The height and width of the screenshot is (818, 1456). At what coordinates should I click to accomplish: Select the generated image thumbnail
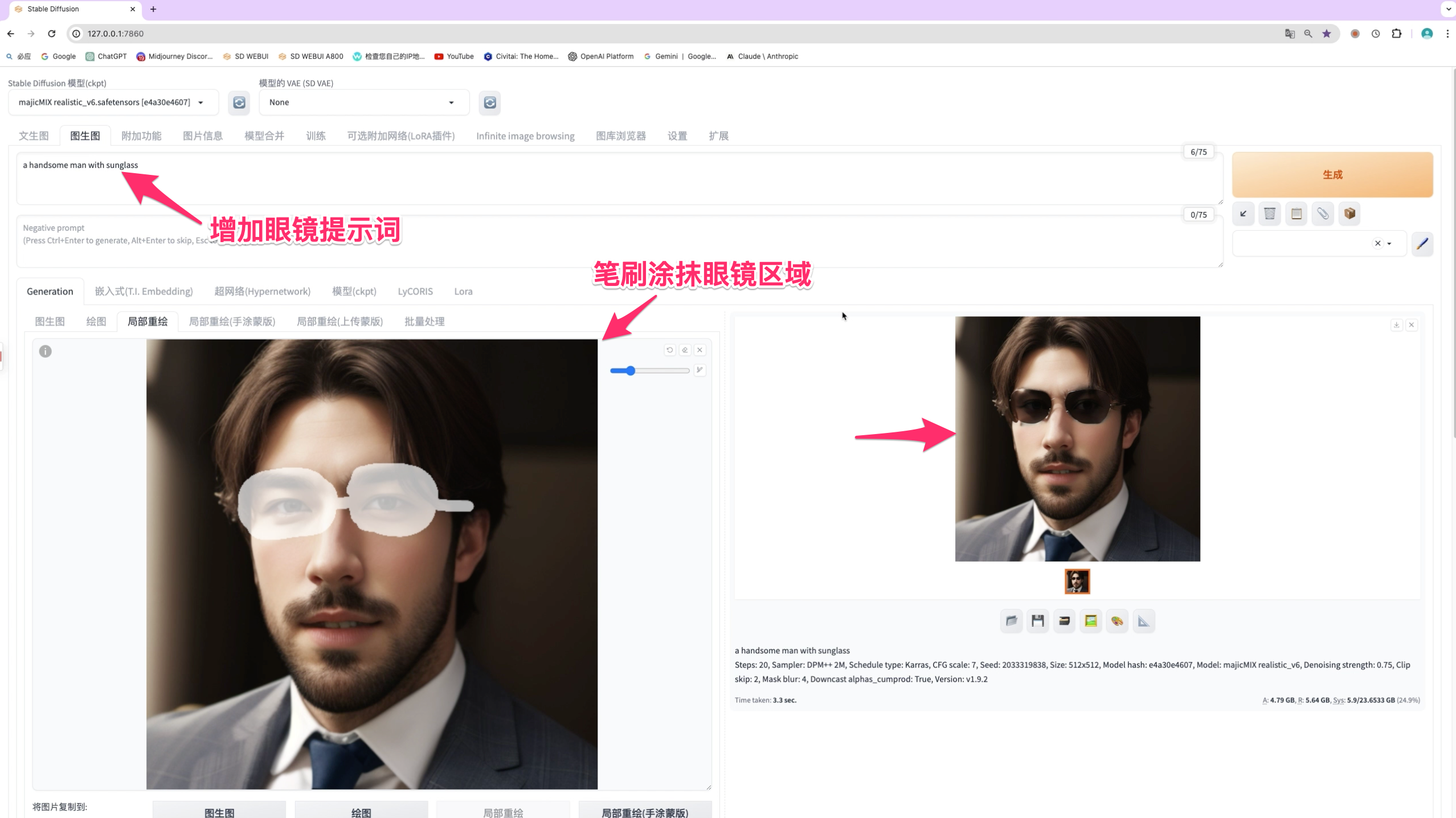[1077, 582]
